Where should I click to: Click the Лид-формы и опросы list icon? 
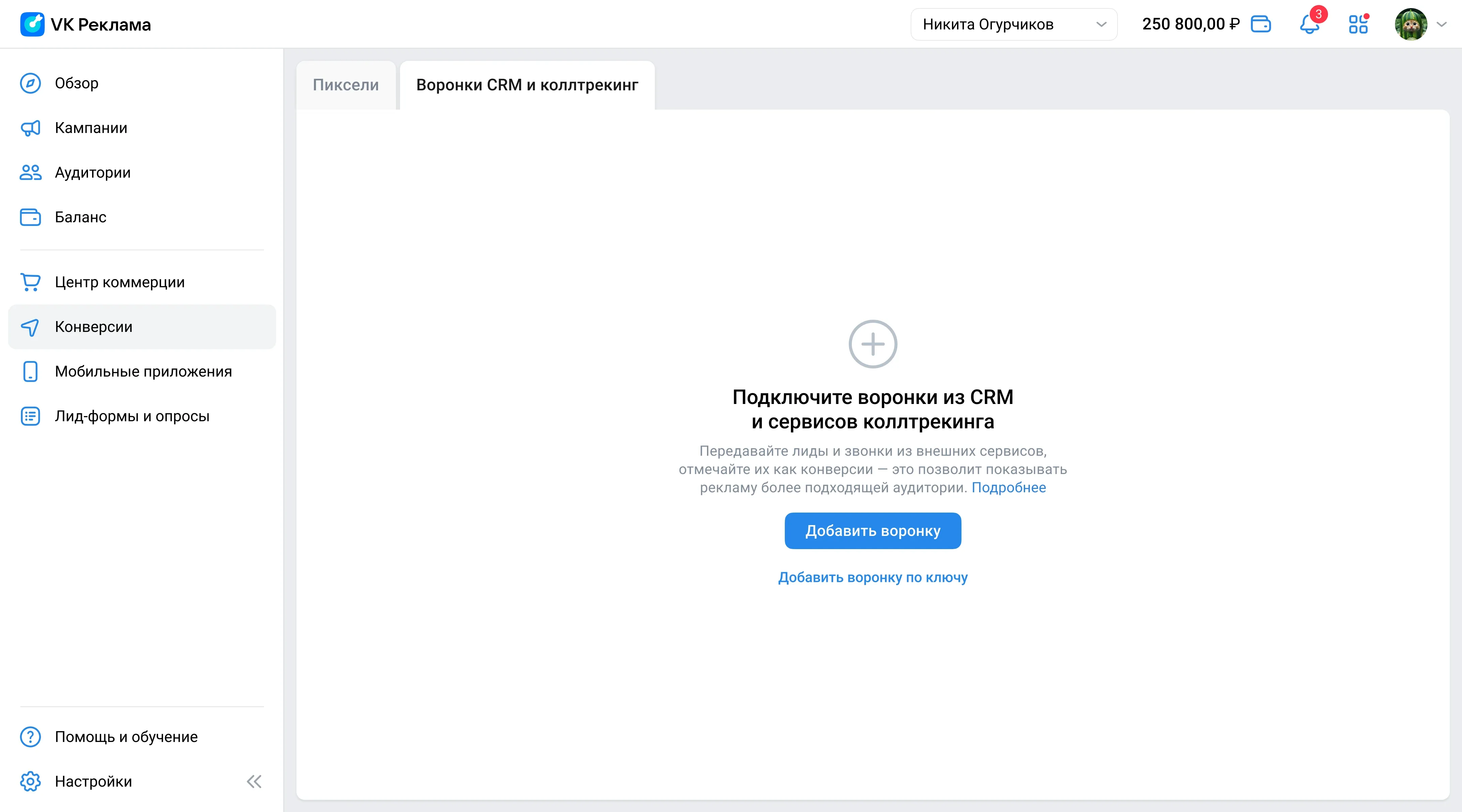click(x=30, y=416)
